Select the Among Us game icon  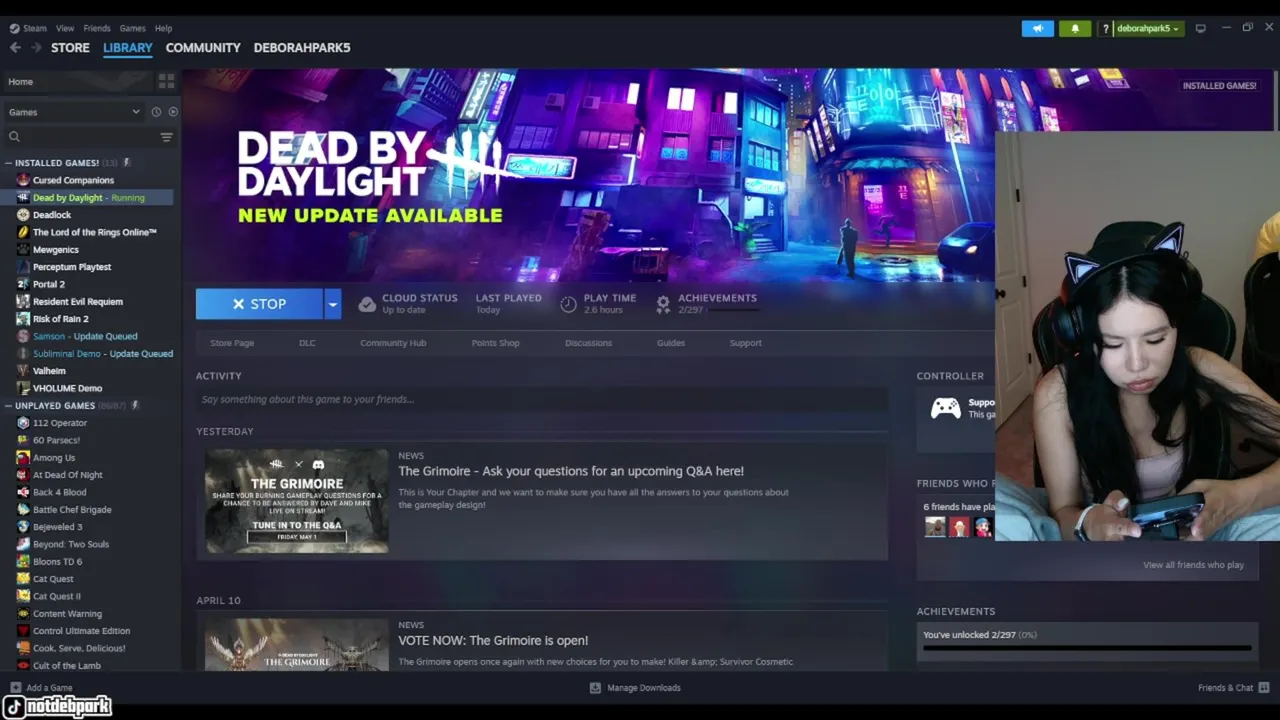pos(23,458)
